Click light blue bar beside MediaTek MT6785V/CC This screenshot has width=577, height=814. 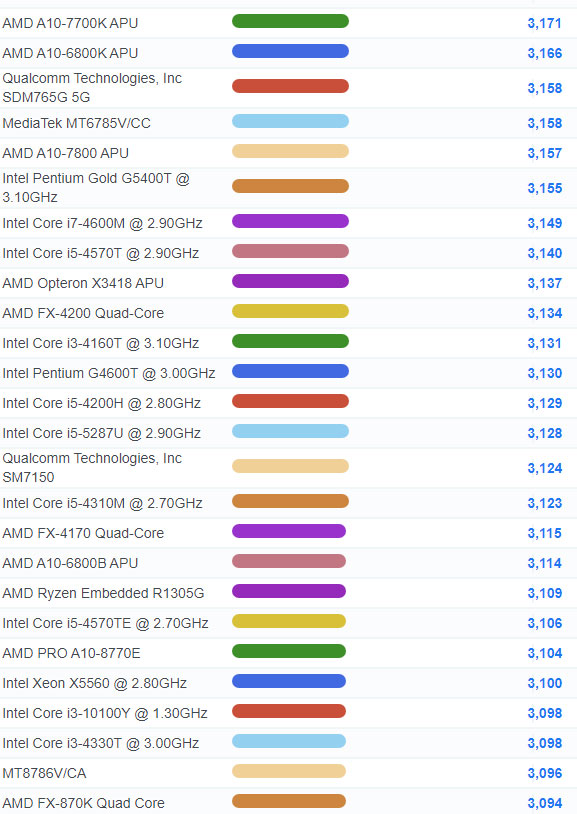coord(290,121)
